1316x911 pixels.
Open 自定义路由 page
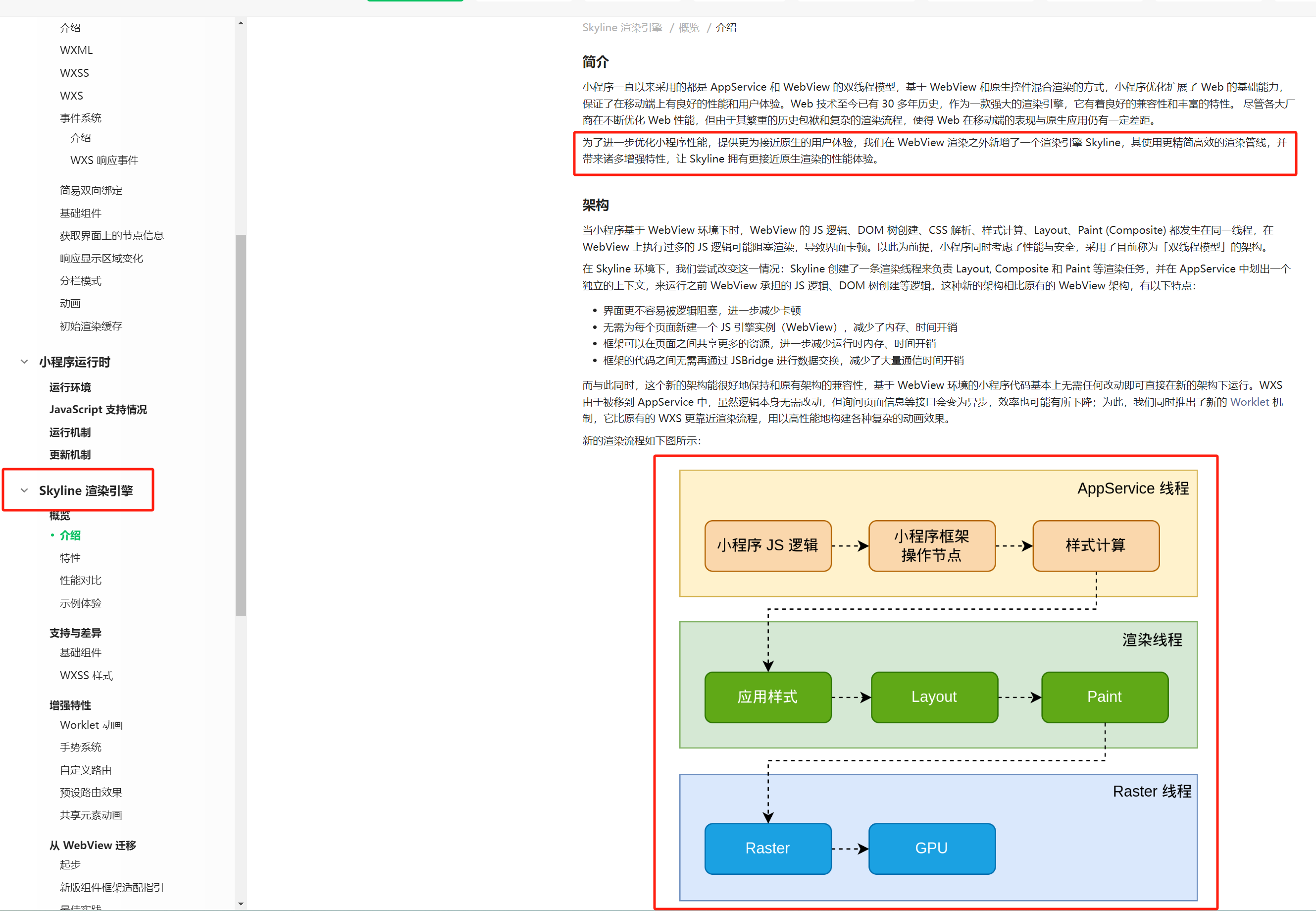[x=86, y=770]
